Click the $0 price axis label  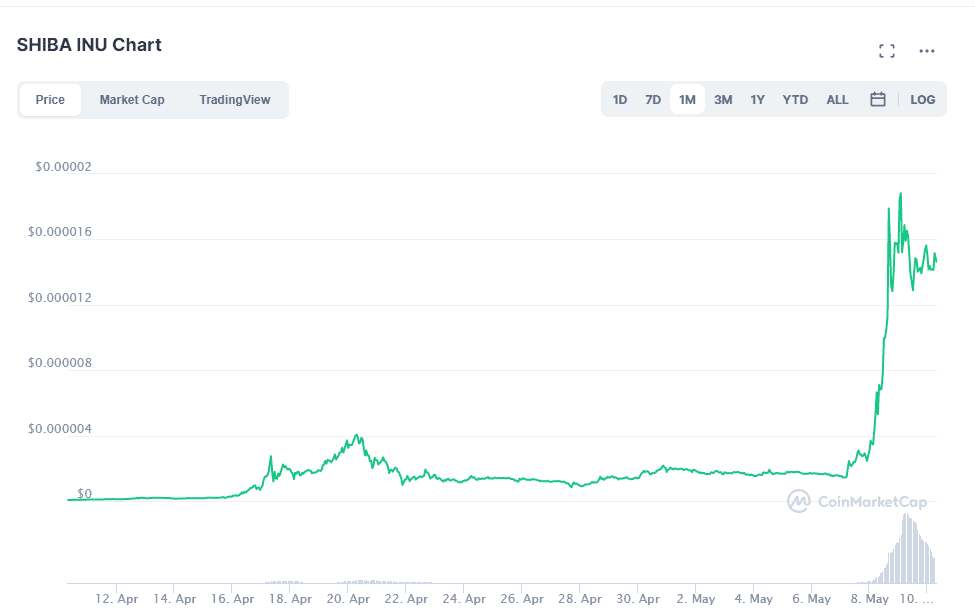(85, 494)
